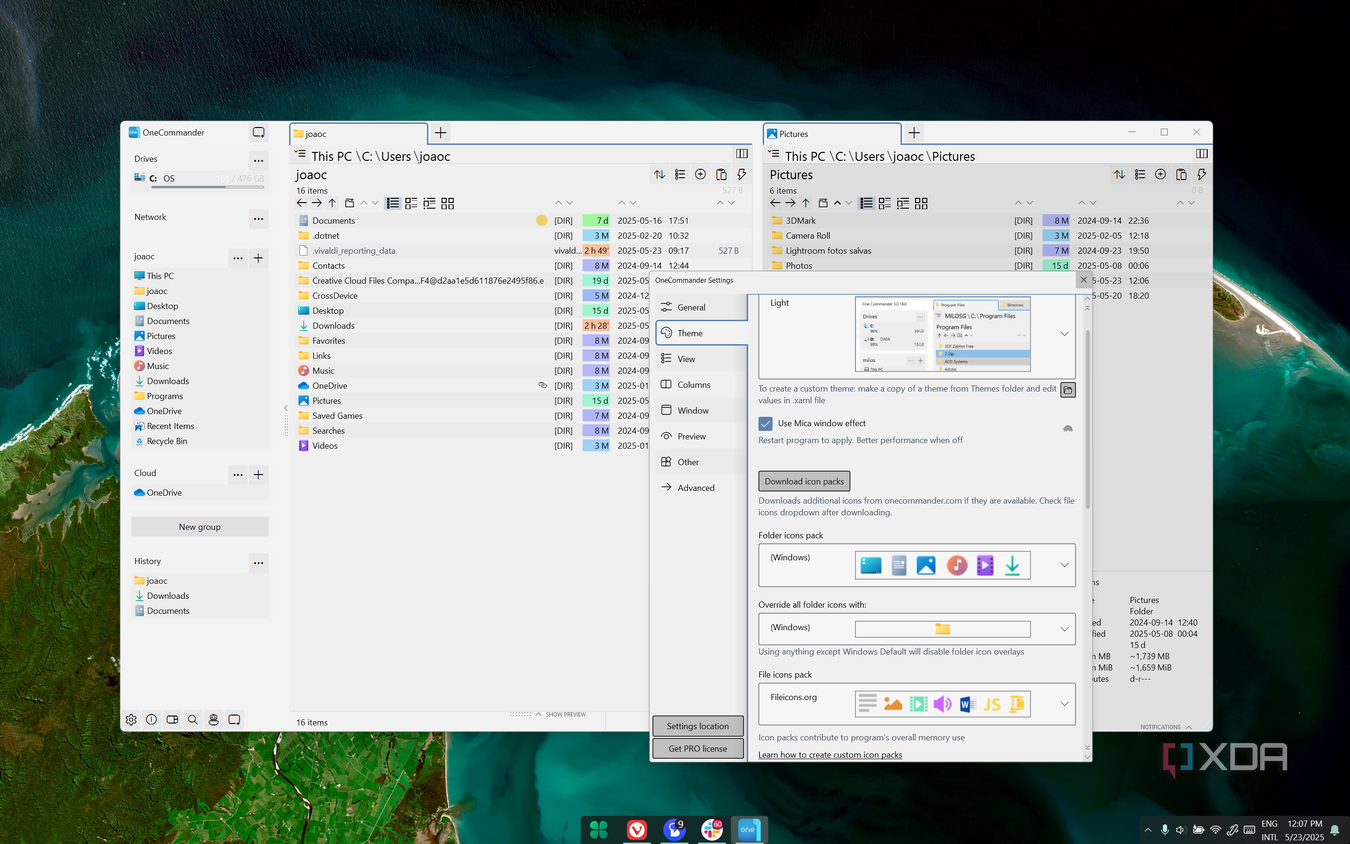Click the Get PRO license button

pos(698,748)
